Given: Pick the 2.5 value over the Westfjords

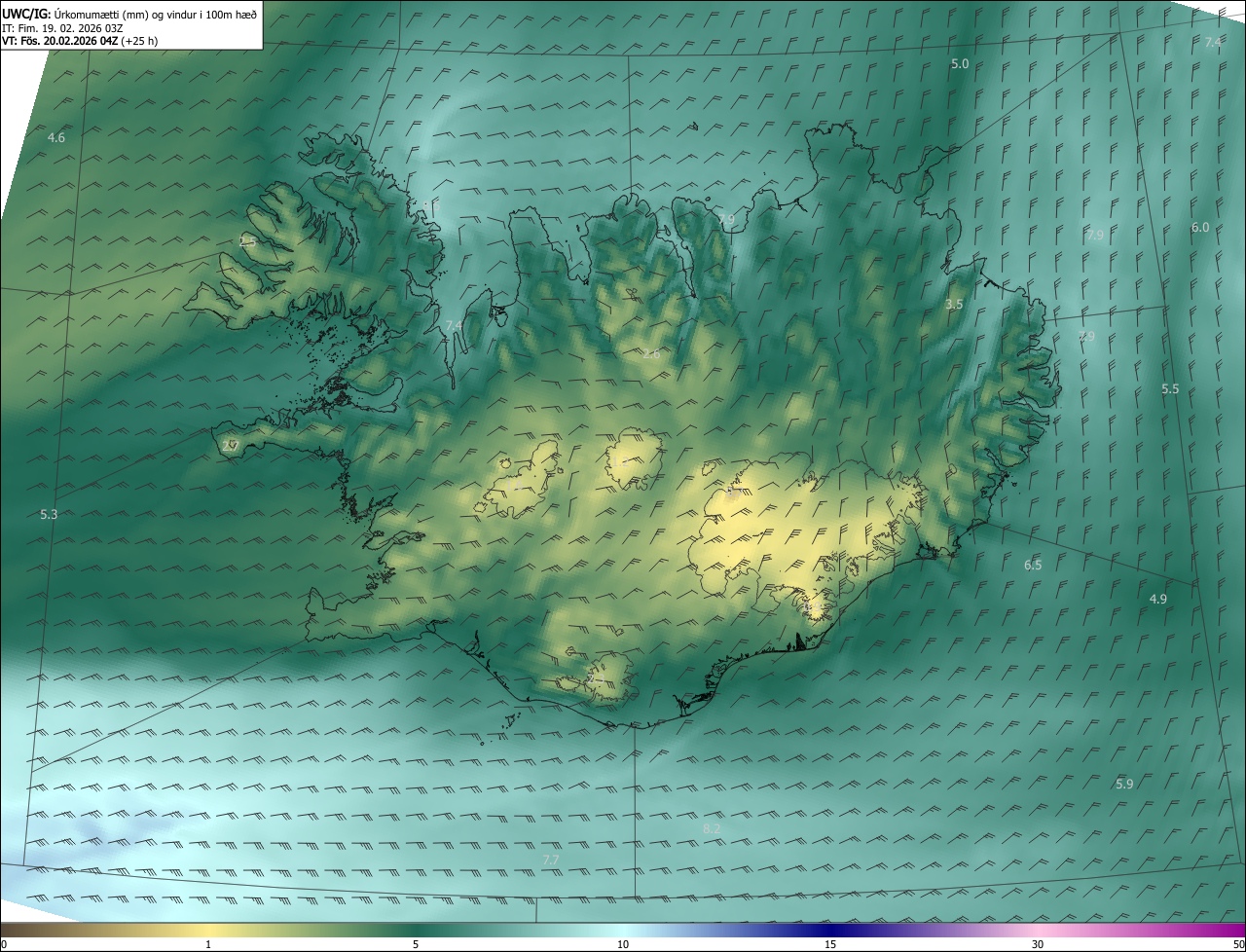Looking at the screenshot, I should point(248,241).
